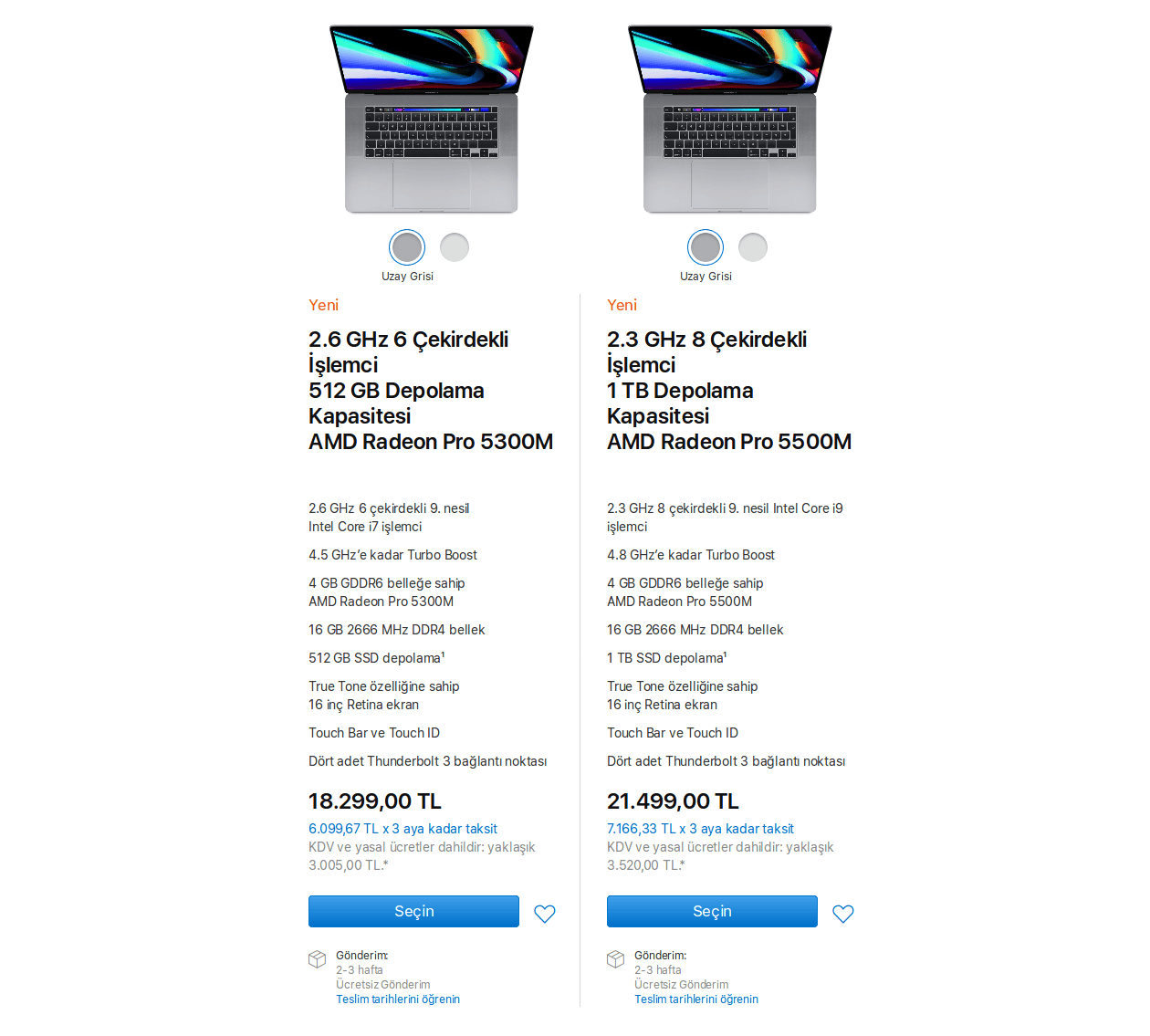1150x1036 pixels.
Task: Click the 2.6 GHz 6 Çekirdekli heading
Action: coord(408,352)
